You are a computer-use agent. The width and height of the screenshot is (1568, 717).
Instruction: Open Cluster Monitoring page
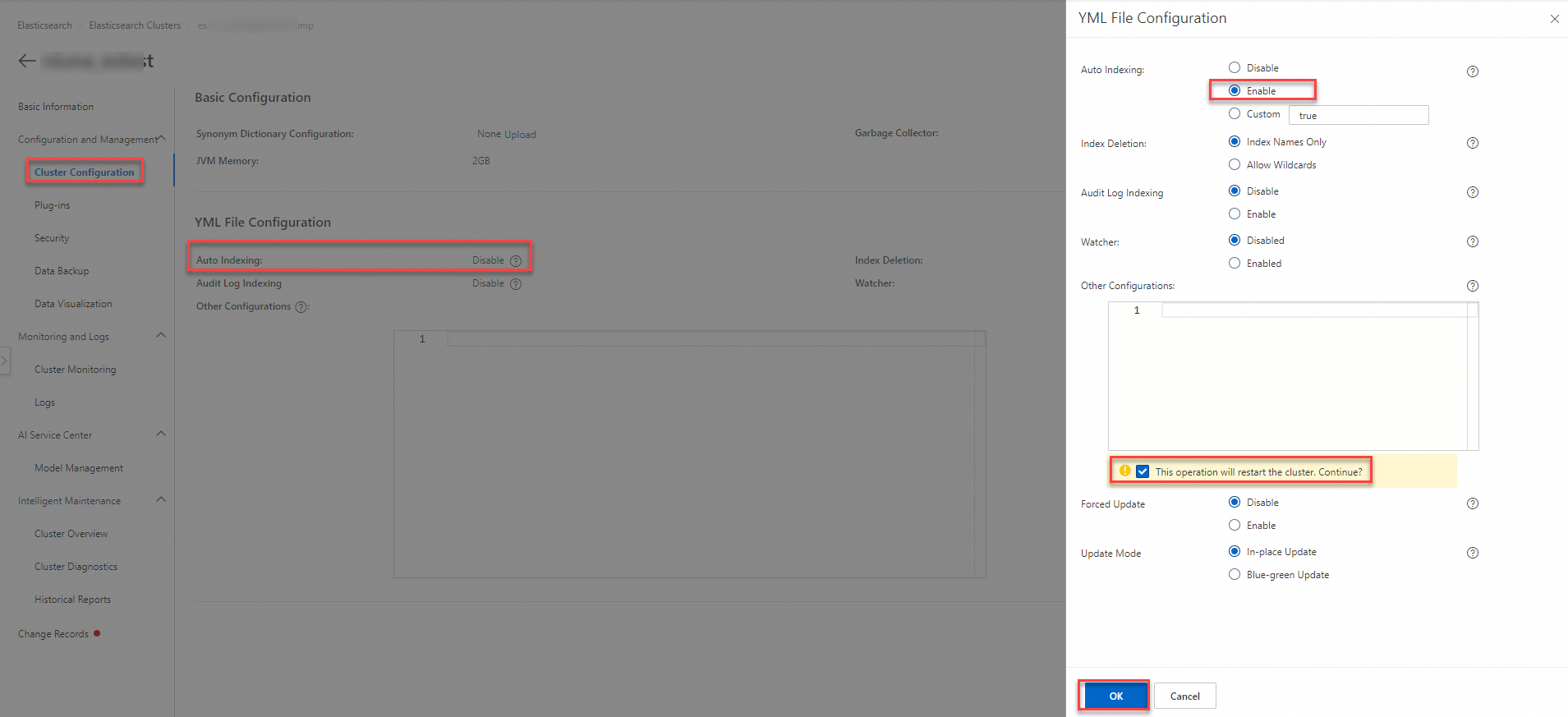click(x=76, y=370)
